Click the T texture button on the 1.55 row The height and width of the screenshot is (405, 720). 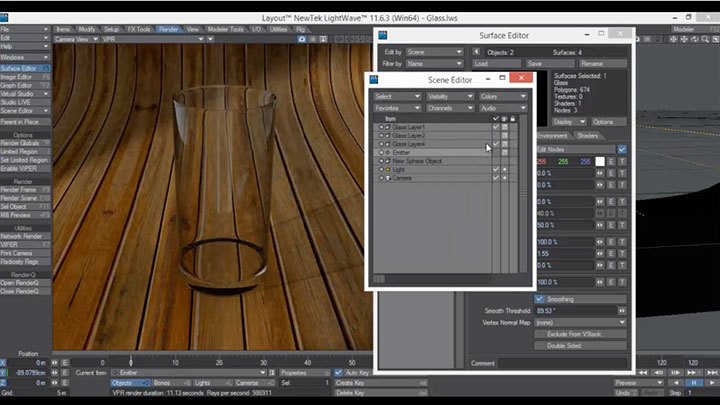pos(622,253)
